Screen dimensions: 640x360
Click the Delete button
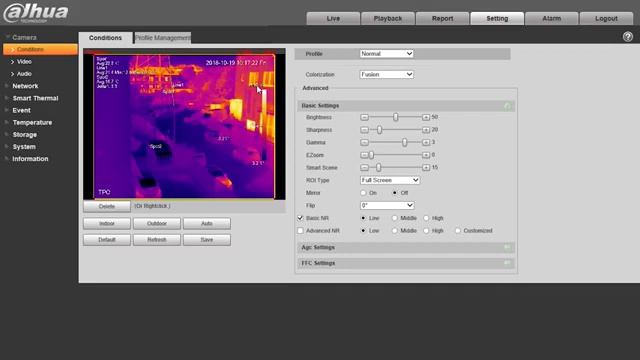click(x=107, y=207)
